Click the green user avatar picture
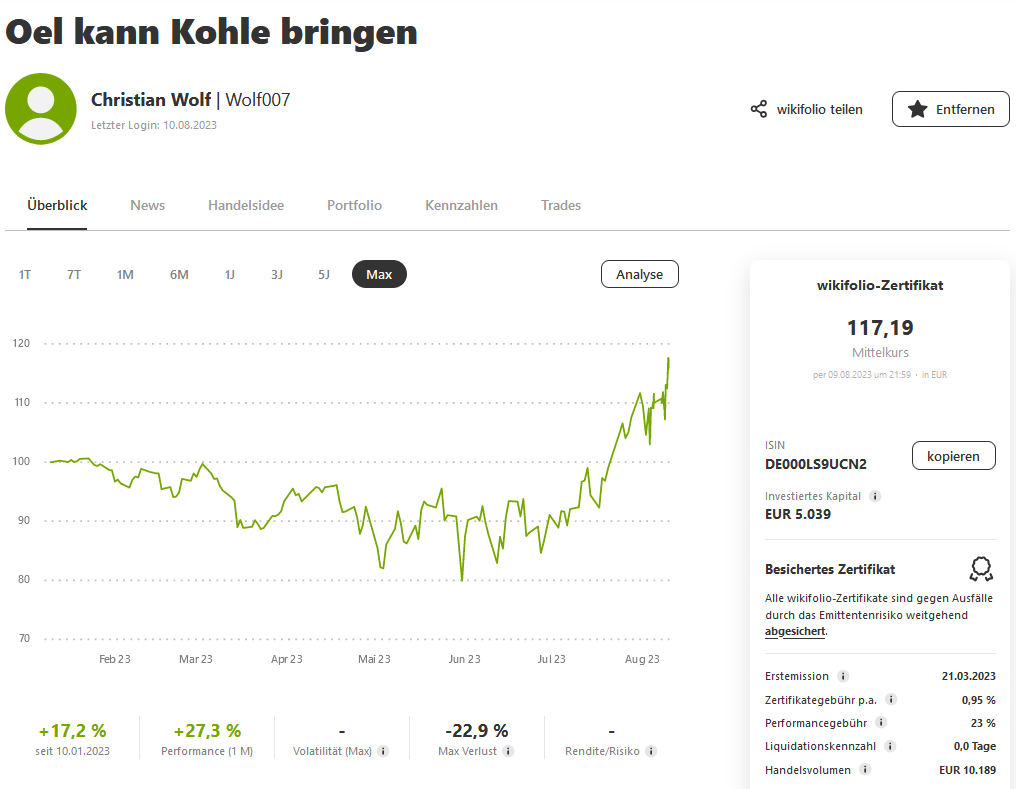The height and width of the screenshot is (789, 1016). pyautogui.click(x=41, y=109)
